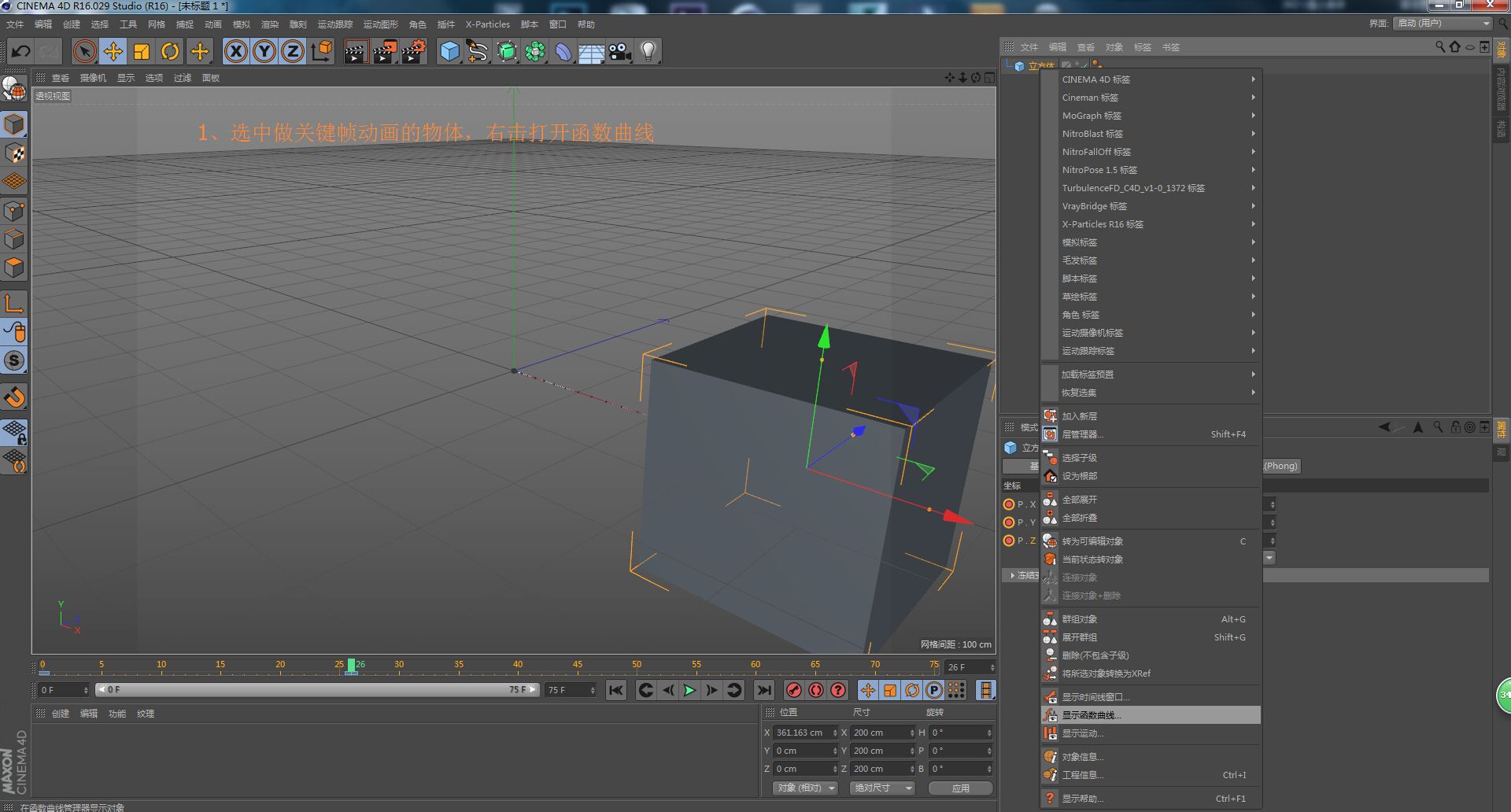The height and width of the screenshot is (812, 1511).
Task: Click the coordinate system icon
Action: pos(322,52)
